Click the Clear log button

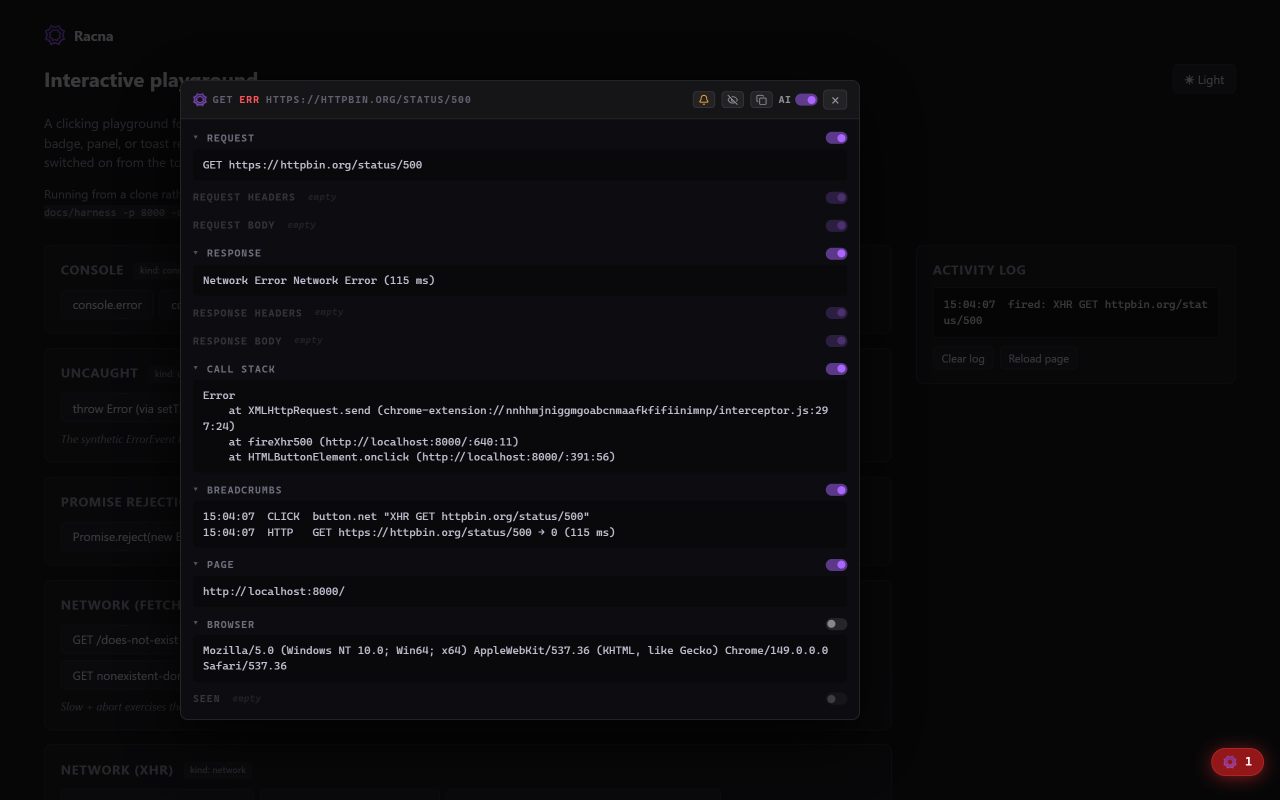[962, 359]
